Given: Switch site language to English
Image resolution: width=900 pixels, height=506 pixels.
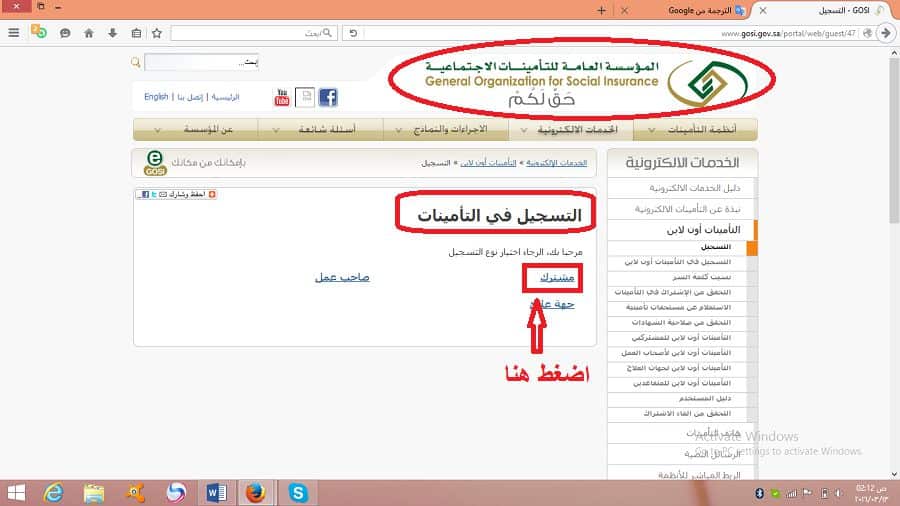Looking at the screenshot, I should (x=156, y=97).
